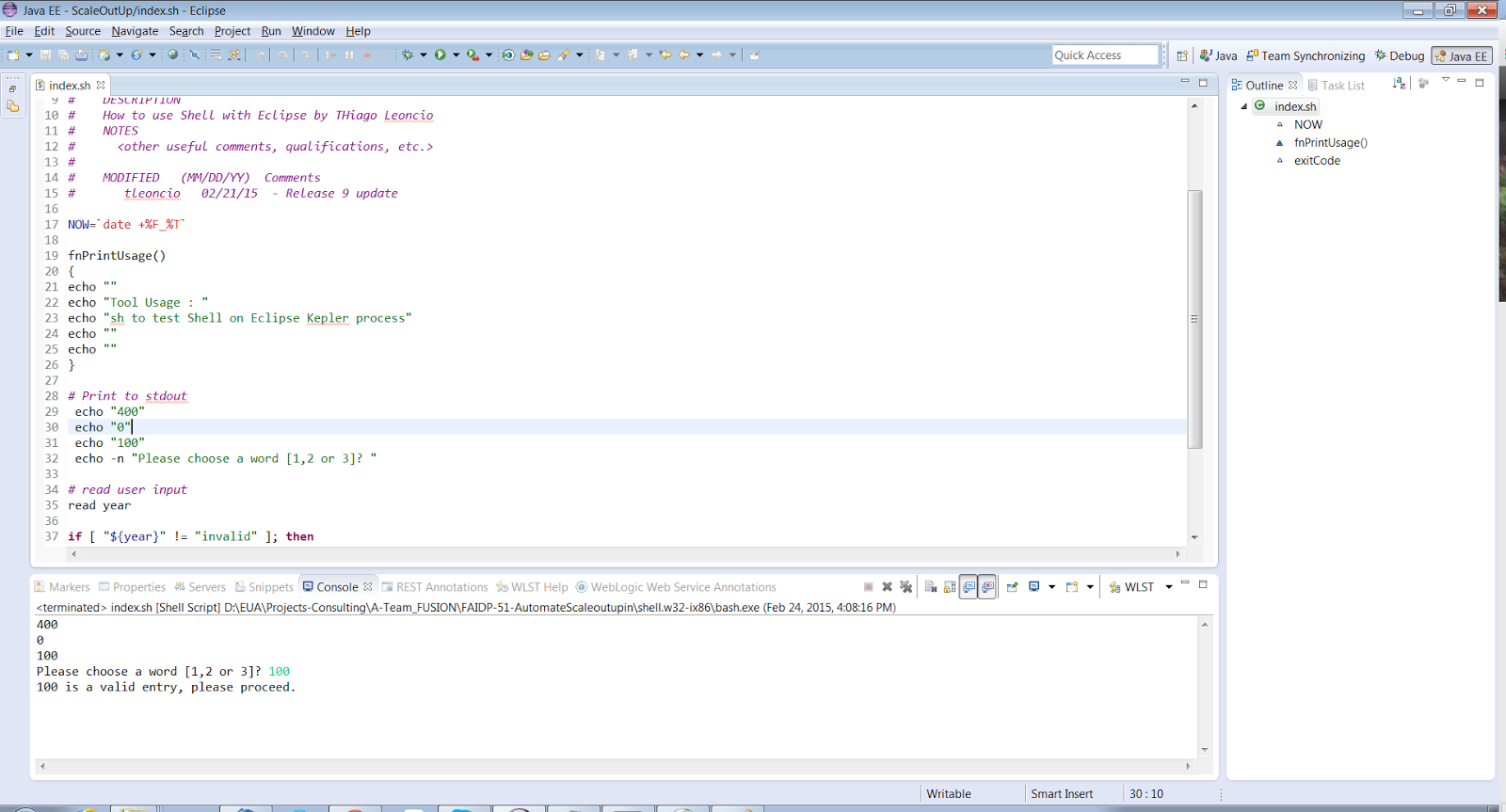Click the Remove Launch X icon in Console
The height and width of the screenshot is (812, 1506).
coord(887,586)
